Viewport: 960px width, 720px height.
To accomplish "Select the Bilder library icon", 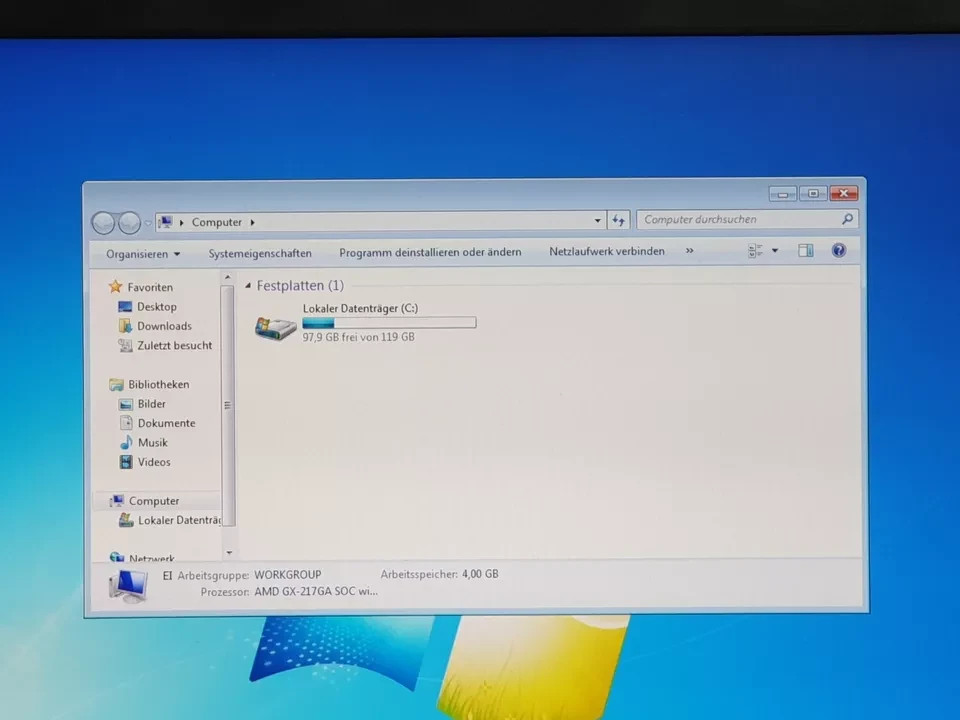I will [x=125, y=403].
